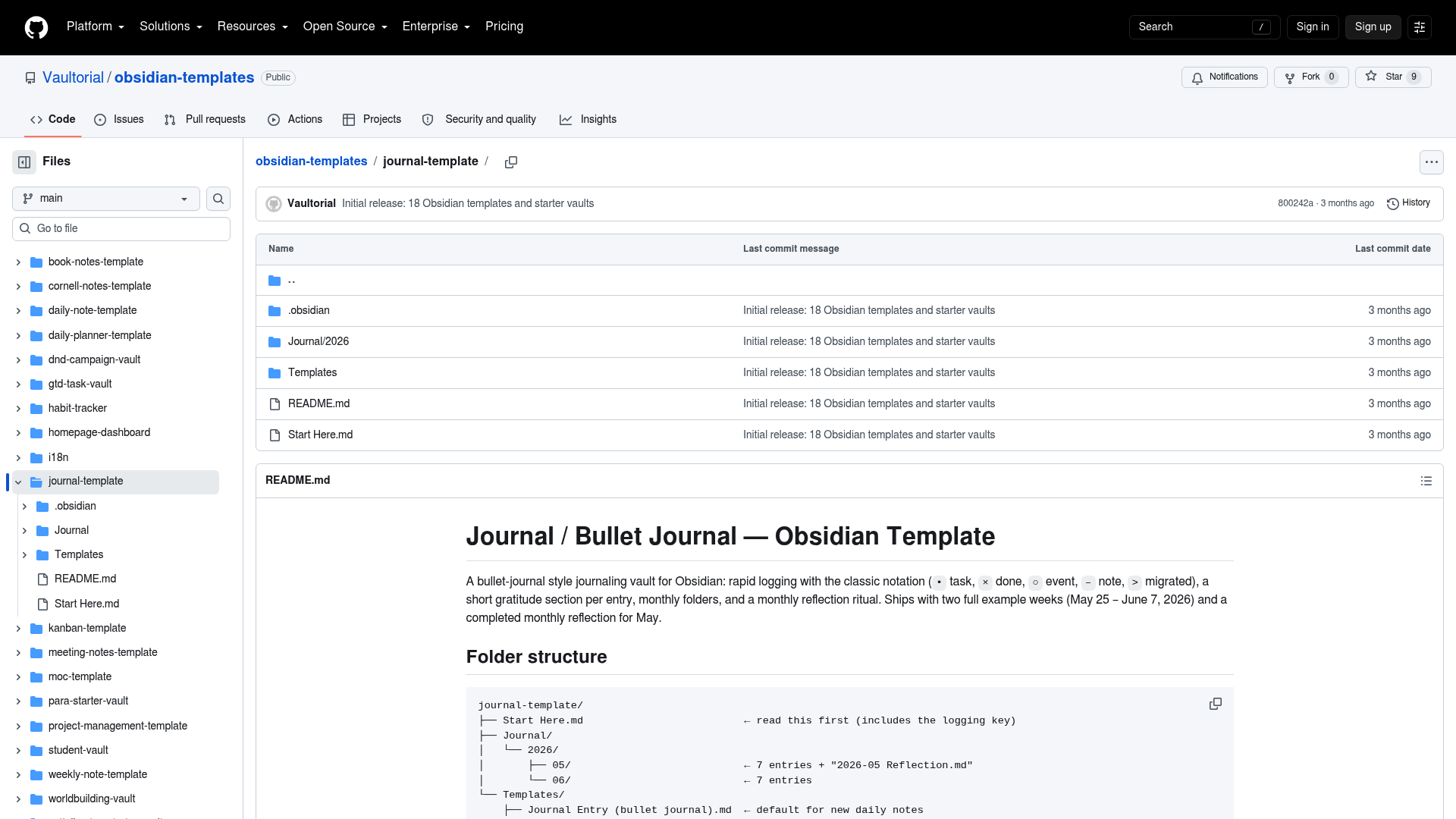The image size is (1456, 819).
Task: Copy the folder structure code block
Action: [x=1215, y=704]
